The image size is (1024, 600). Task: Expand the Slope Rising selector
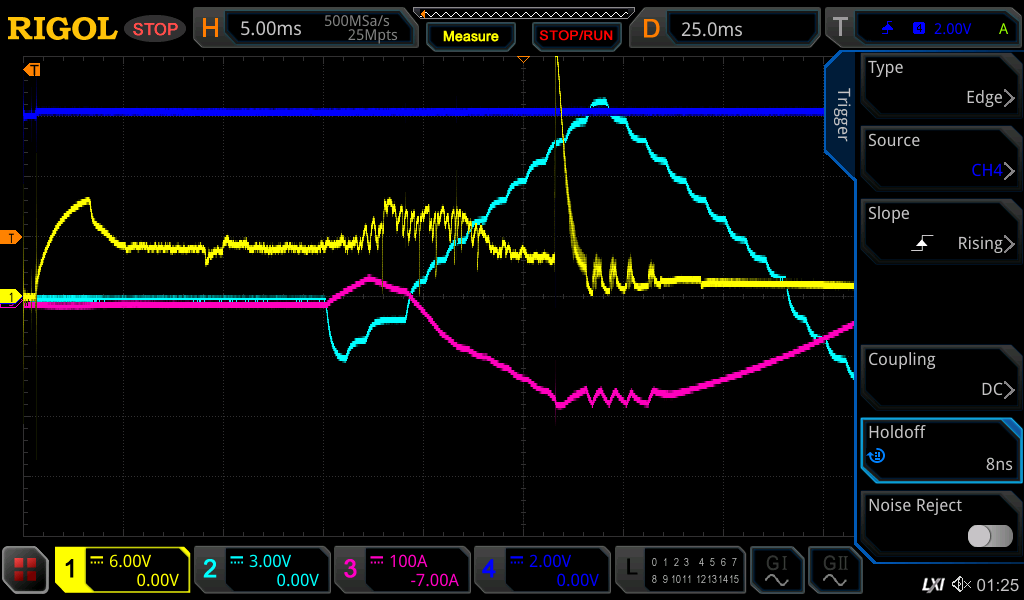pos(940,229)
